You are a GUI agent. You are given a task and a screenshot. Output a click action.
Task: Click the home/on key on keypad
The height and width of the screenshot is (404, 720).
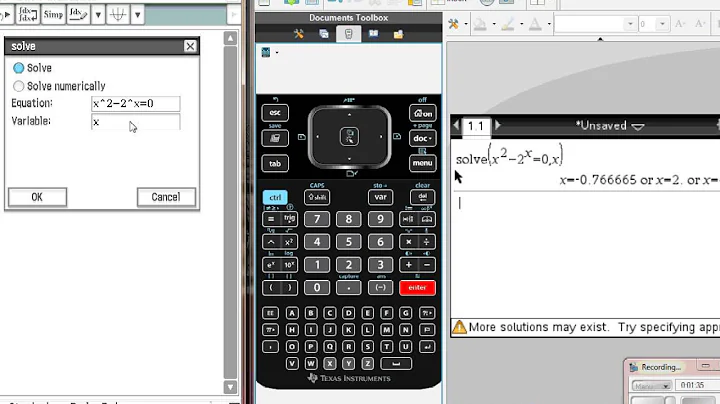[x=422, y=113]
